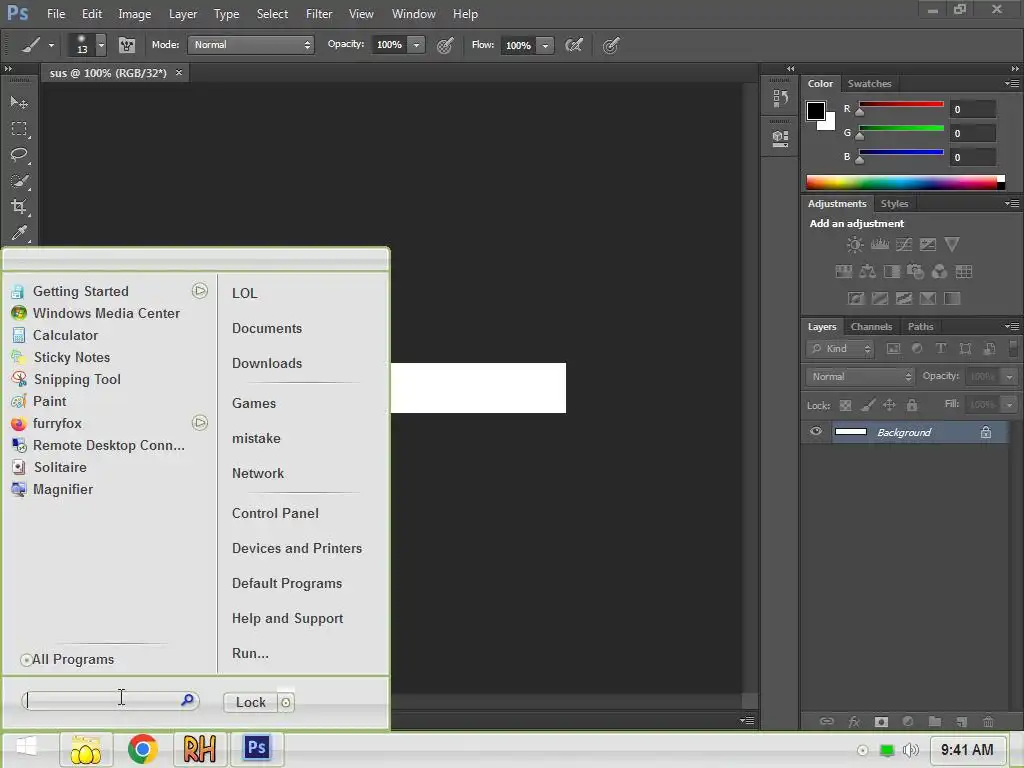The height and width of the screenshot is (768, 1024).
Task: Open the Brush Preset picker arrow
Action: 101,45
